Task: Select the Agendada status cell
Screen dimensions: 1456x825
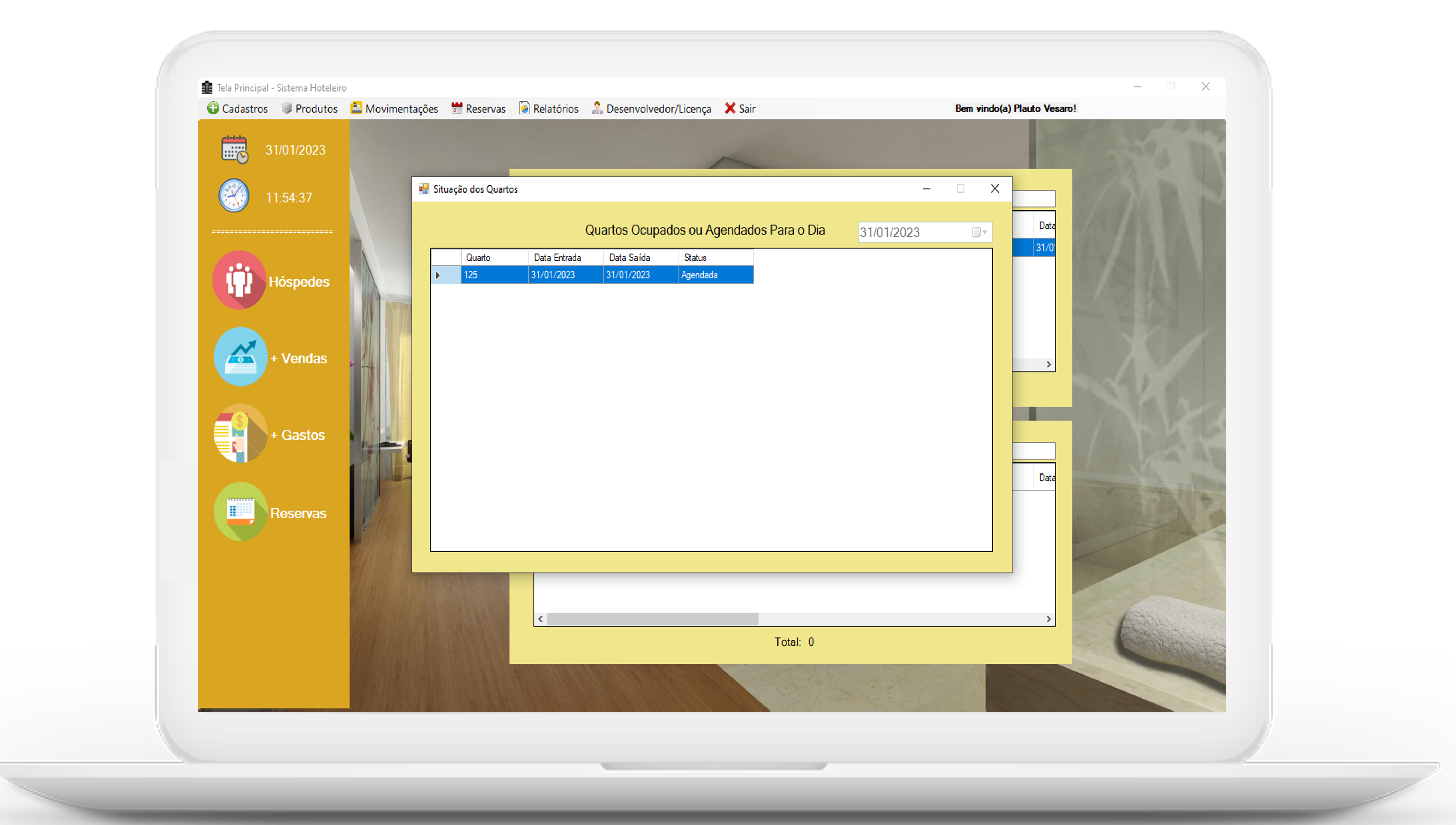Action: [716, 275]
